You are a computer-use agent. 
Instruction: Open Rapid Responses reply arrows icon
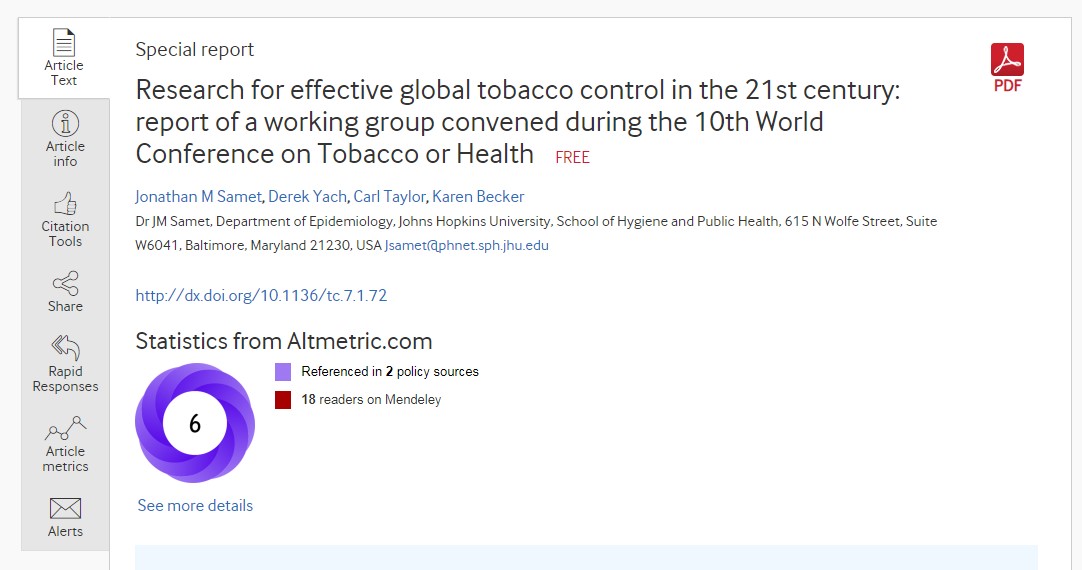(65, 348)
